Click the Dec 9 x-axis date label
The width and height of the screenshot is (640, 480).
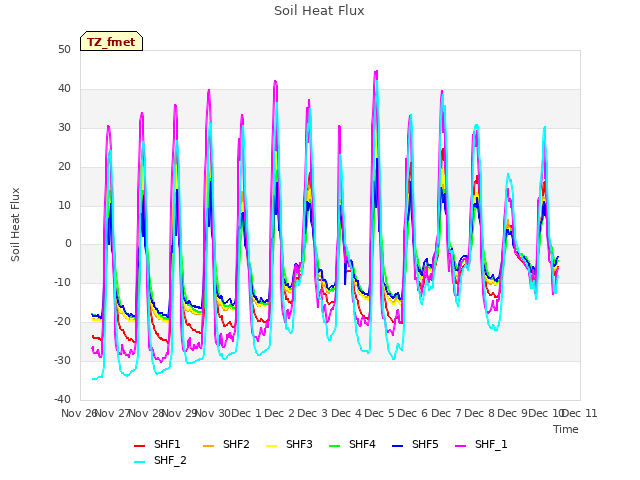click(x=513, y=413)
